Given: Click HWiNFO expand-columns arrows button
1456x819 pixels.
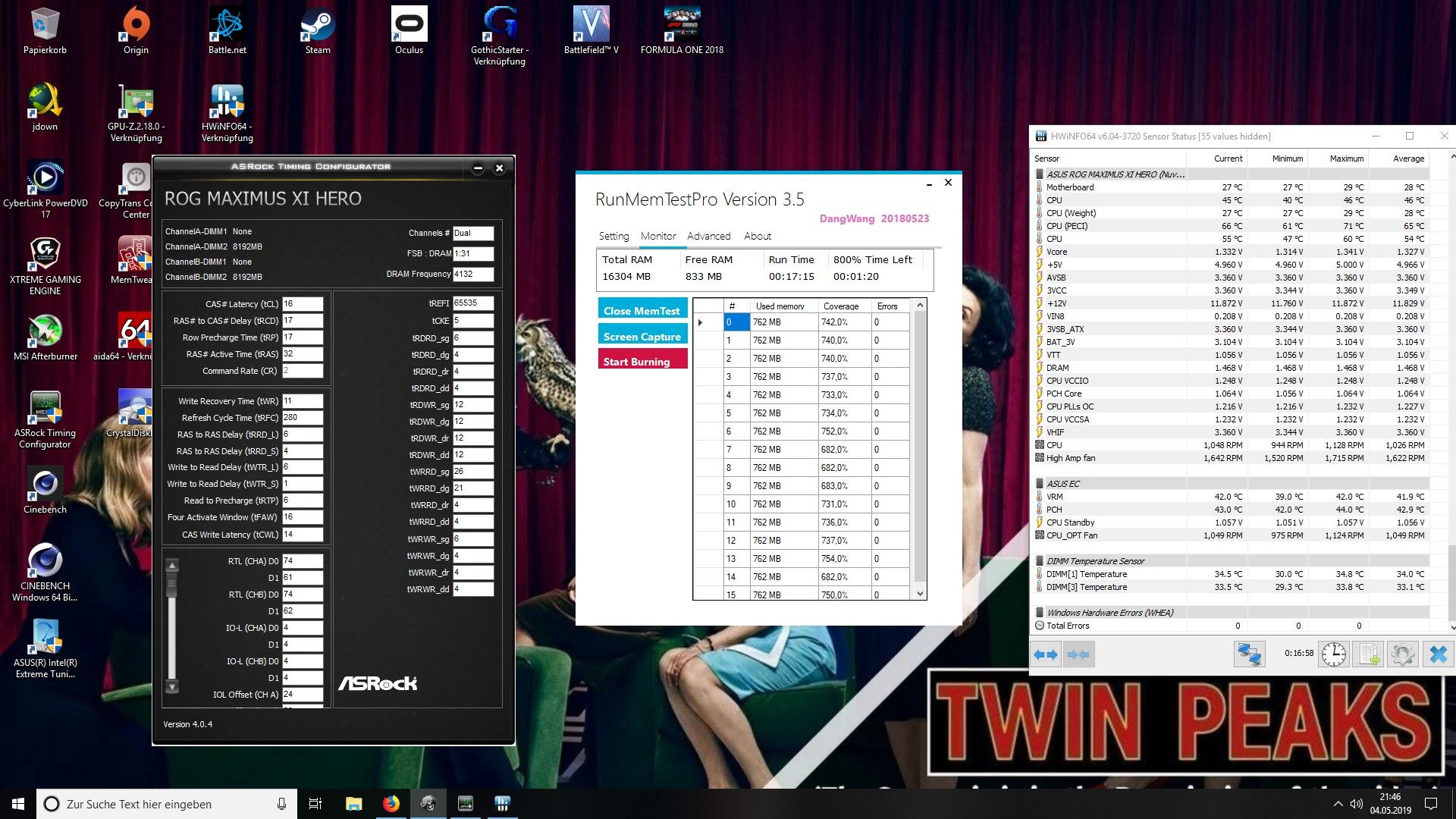Looking at the screenshot, I should click(1046, 654).
